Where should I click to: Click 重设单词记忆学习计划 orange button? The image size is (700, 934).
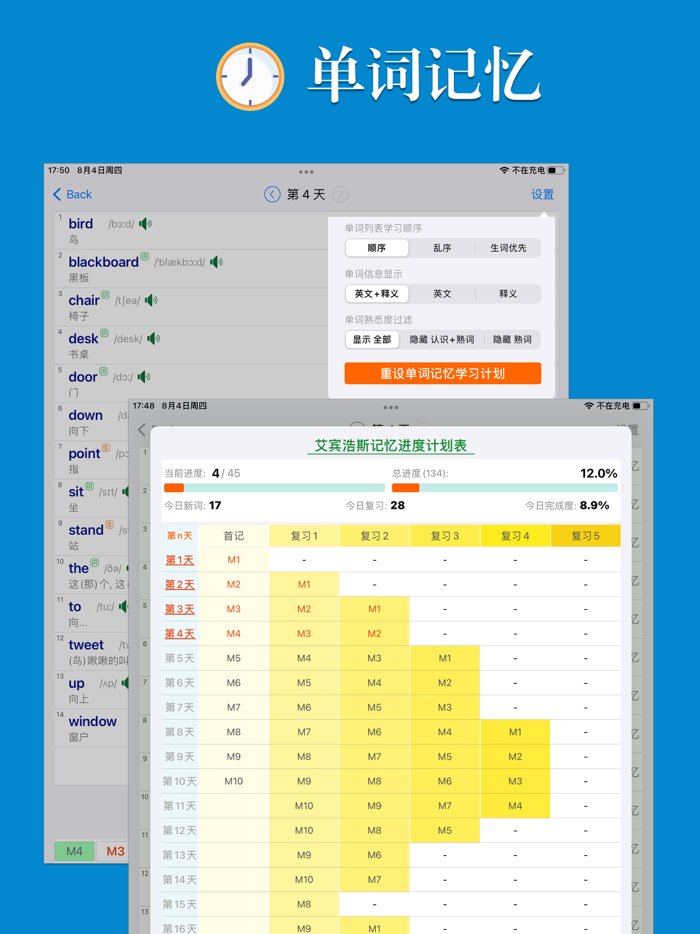pyautogui.click(x=443, y=373)
